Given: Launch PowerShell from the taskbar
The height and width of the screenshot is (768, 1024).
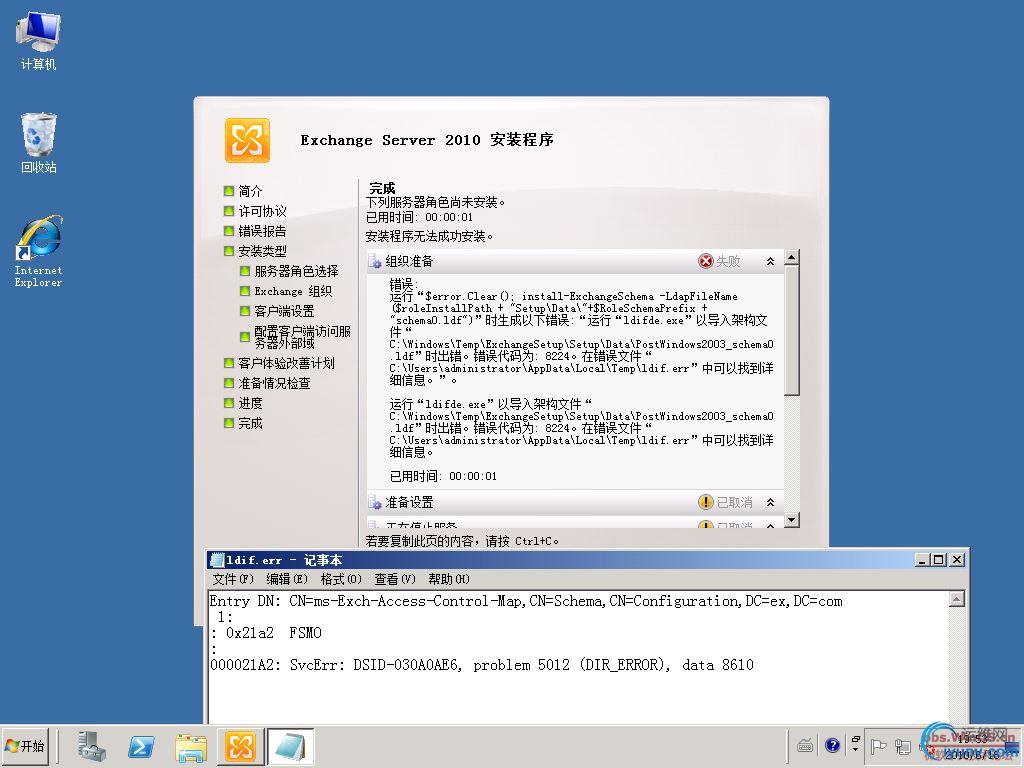Looking at the screenshot, I should (x=141, y=746).
